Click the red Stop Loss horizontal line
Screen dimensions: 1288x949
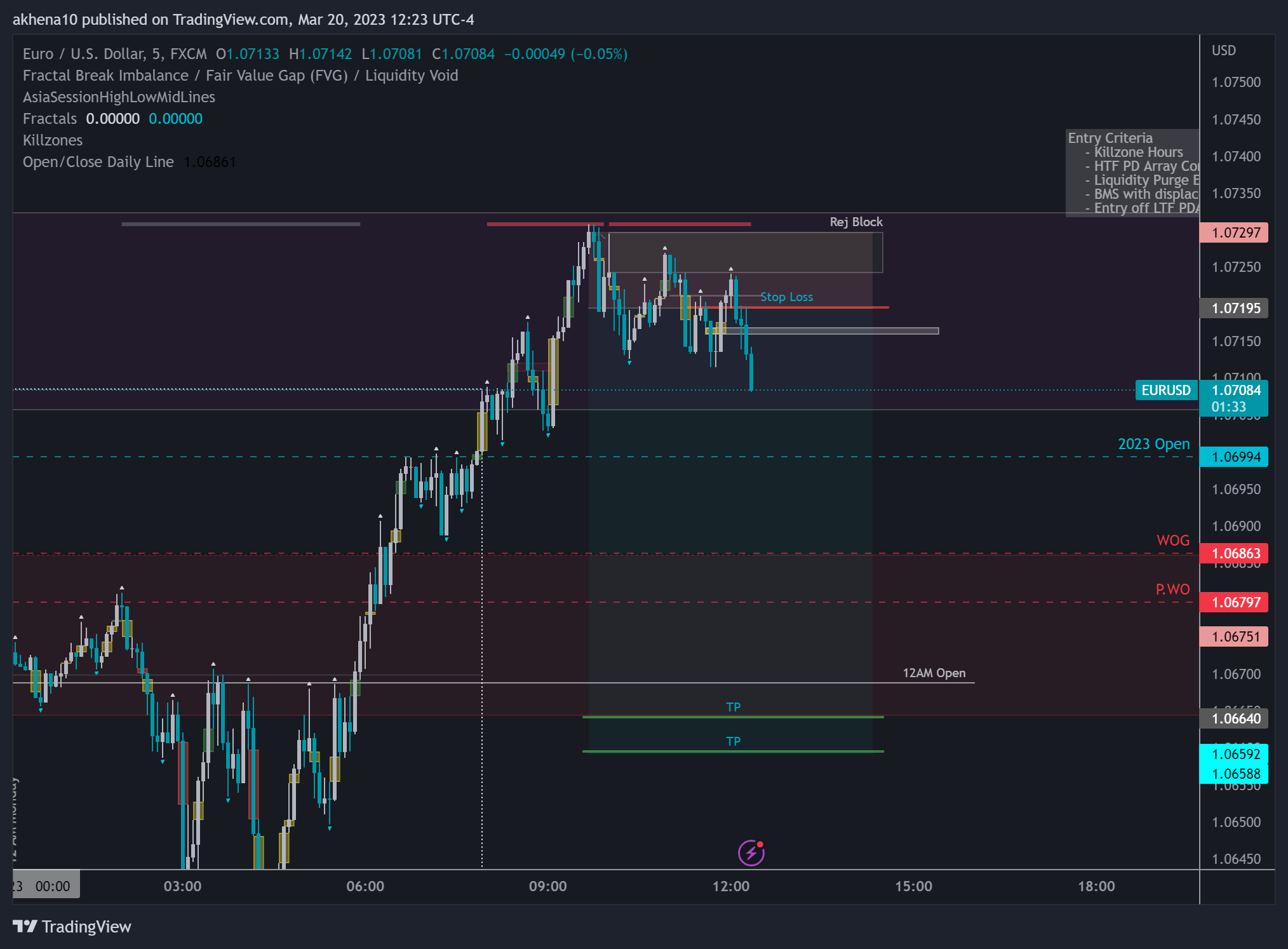[x=788, y=307]
